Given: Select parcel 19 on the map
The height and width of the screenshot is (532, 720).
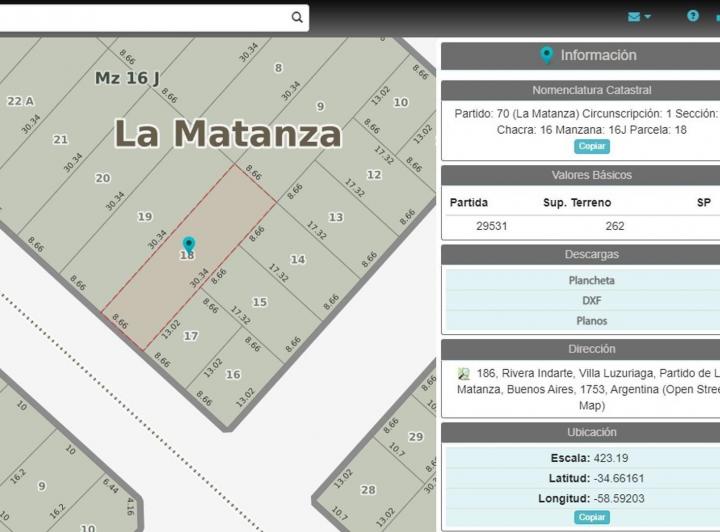Looking at the screenshot, I should tap(145, 217).
